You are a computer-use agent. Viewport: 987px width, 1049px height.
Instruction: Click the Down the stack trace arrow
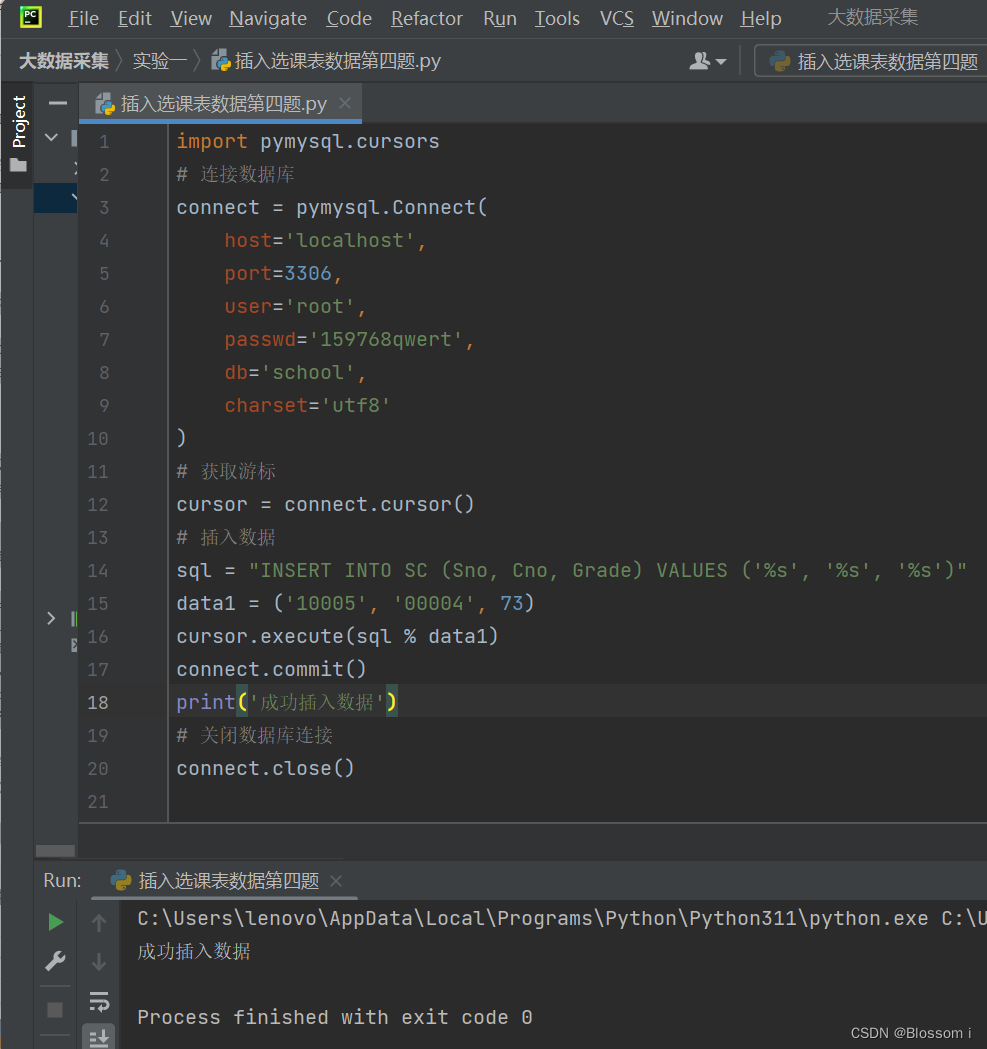coord(99,962)
